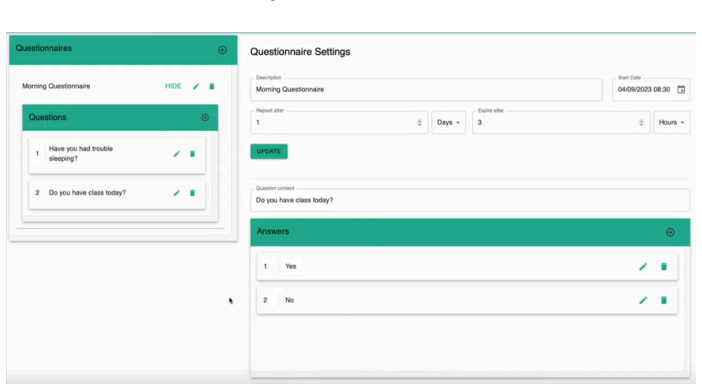
Task: Adjust the Expire after number stepper
Action: pyautogui.click(x=641, y=122)
